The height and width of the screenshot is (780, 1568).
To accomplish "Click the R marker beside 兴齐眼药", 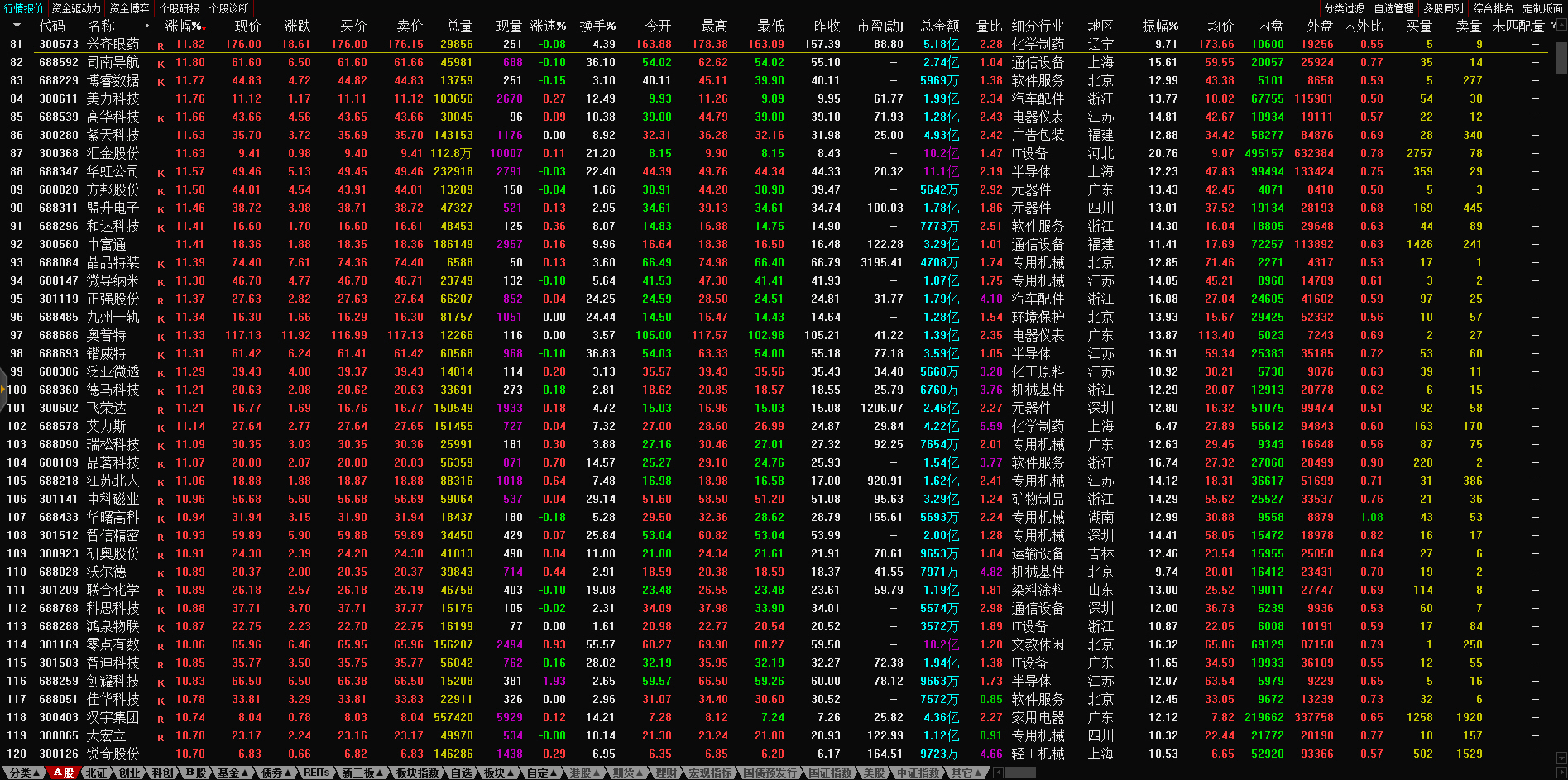I will pyautogui.click(x=161, y=45).
